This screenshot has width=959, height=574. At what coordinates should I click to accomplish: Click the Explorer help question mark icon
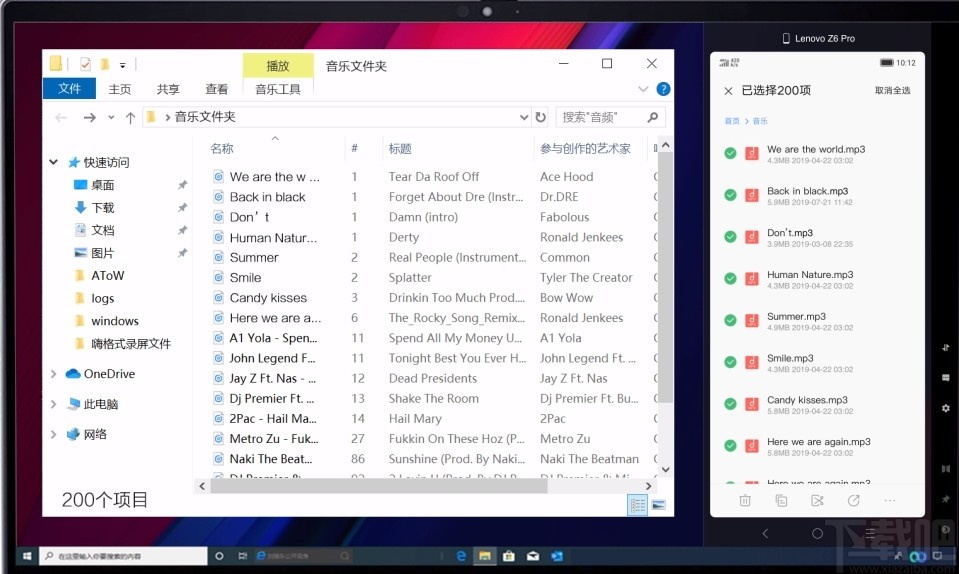click(x=663, y=89)
